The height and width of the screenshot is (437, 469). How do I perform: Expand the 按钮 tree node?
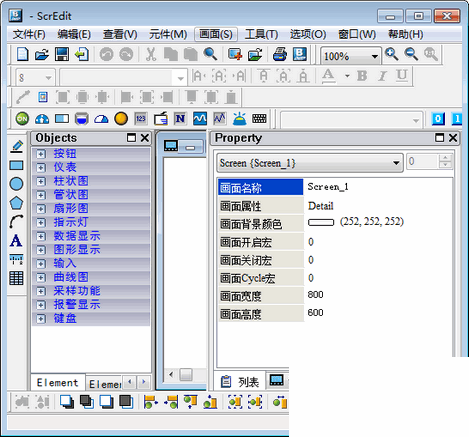click(x=41, y=154)
